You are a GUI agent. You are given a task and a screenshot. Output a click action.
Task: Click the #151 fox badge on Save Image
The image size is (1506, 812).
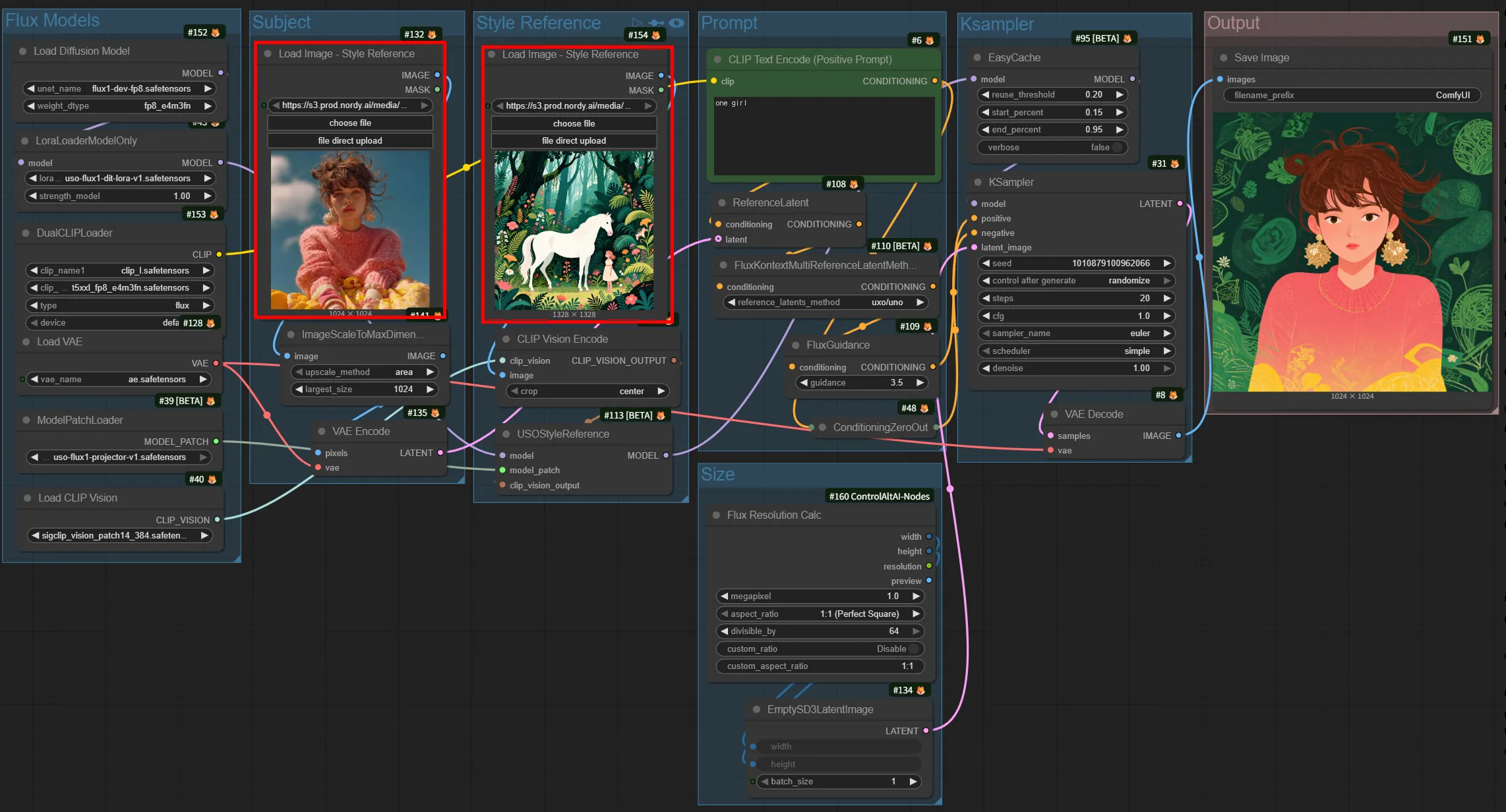[1468, 39]
